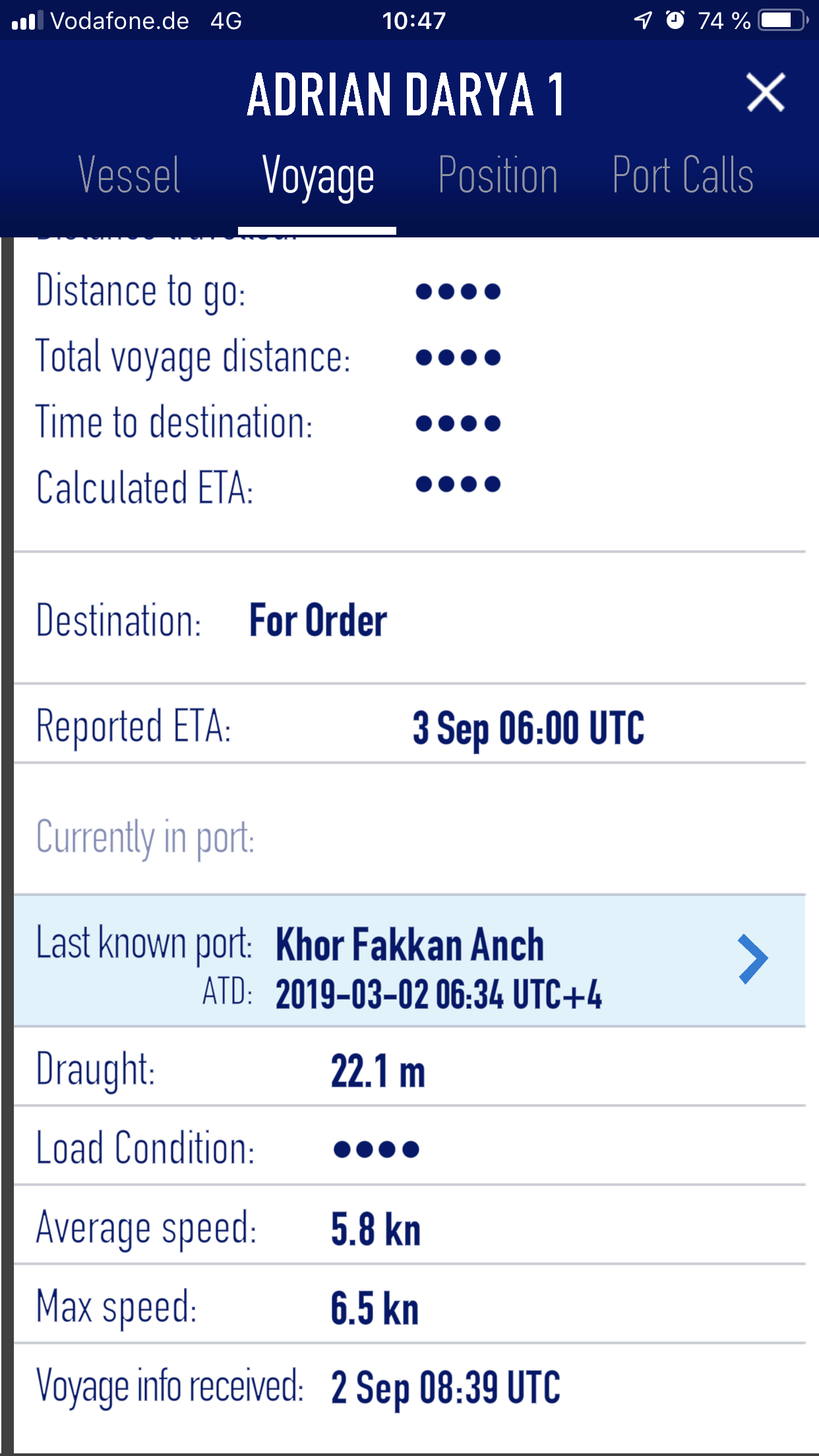Tap the alarm clock status icon

[x=675, y=20]
